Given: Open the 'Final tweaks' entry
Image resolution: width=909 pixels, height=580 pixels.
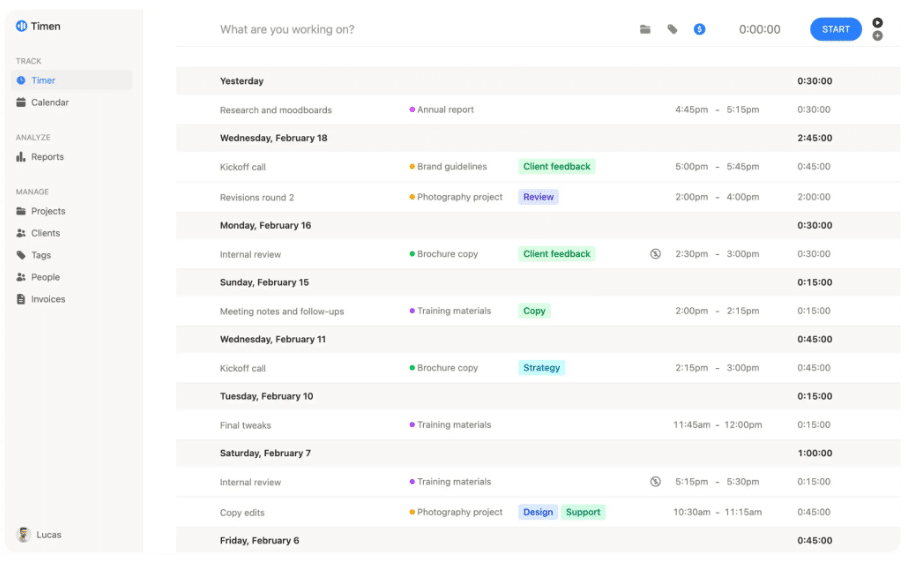Looking at the screenshot, I should [x=245, y=425].
